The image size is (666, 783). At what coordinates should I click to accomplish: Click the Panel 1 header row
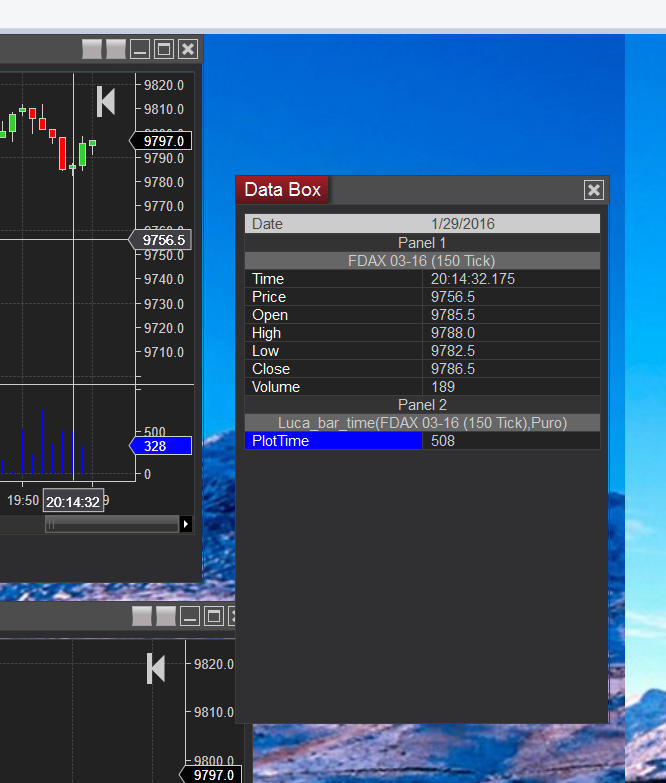(422, 243)
